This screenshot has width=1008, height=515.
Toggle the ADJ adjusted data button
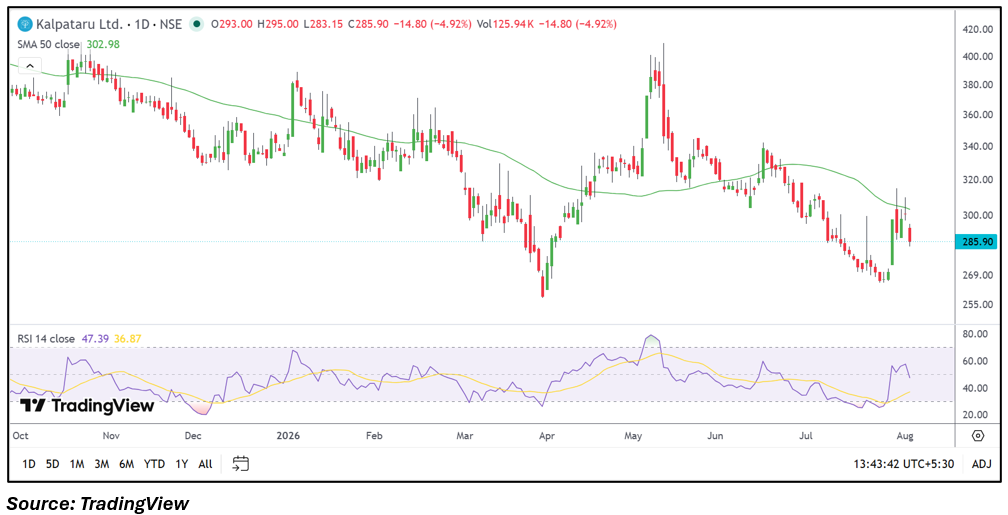[982, 464]
